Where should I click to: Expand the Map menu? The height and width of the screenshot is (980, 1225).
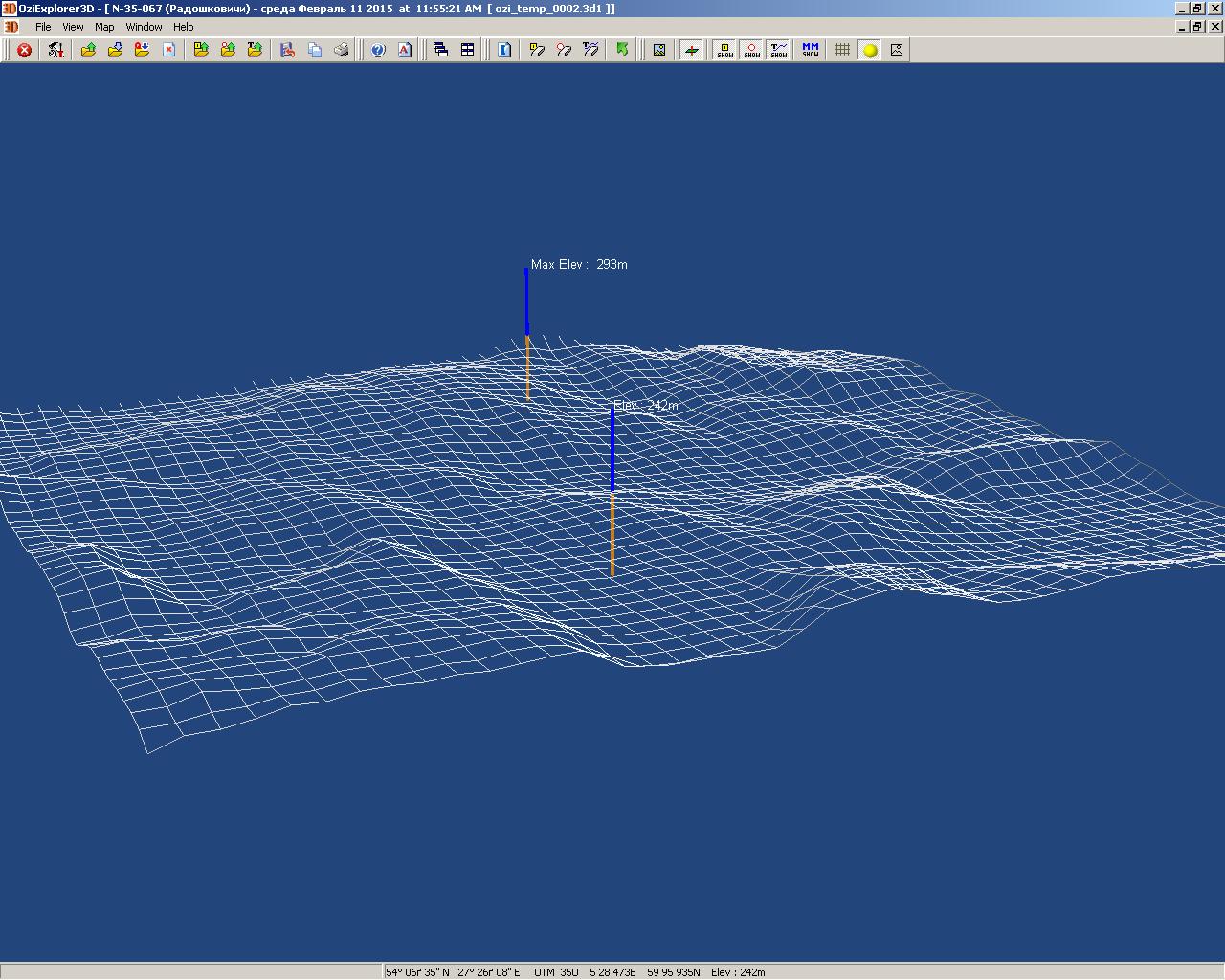(104, 27)
